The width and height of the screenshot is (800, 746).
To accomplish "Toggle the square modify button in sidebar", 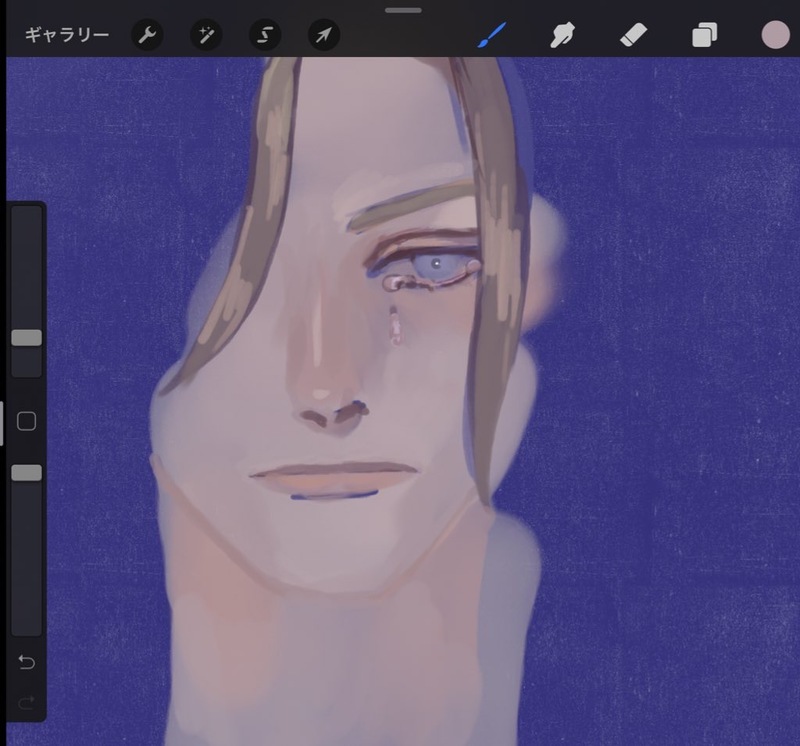I will click(27, 421).
